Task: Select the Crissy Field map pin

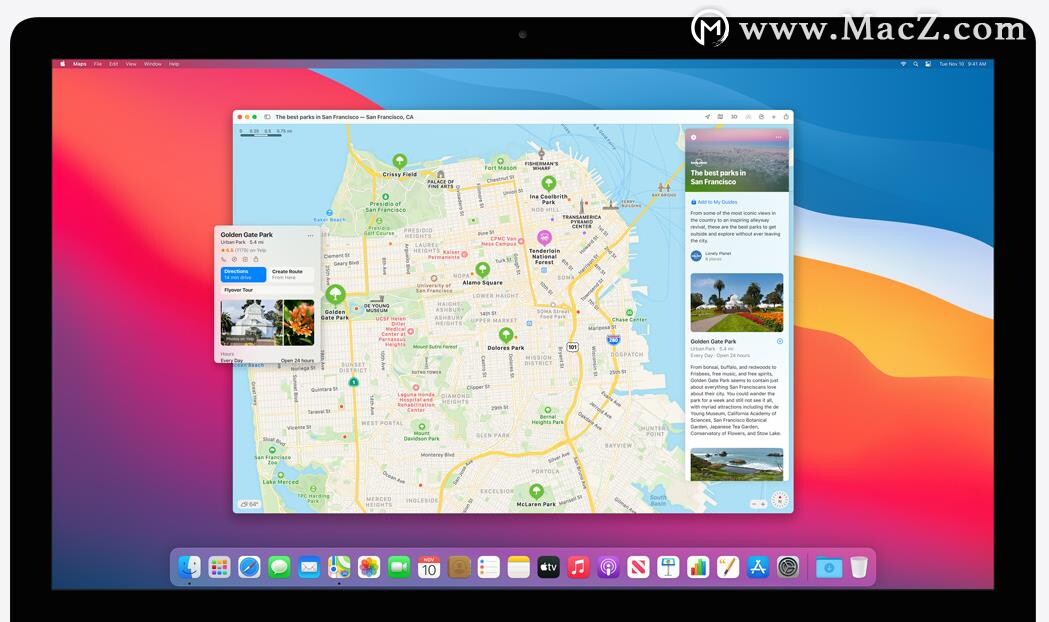Action: [x=399, y=161]
